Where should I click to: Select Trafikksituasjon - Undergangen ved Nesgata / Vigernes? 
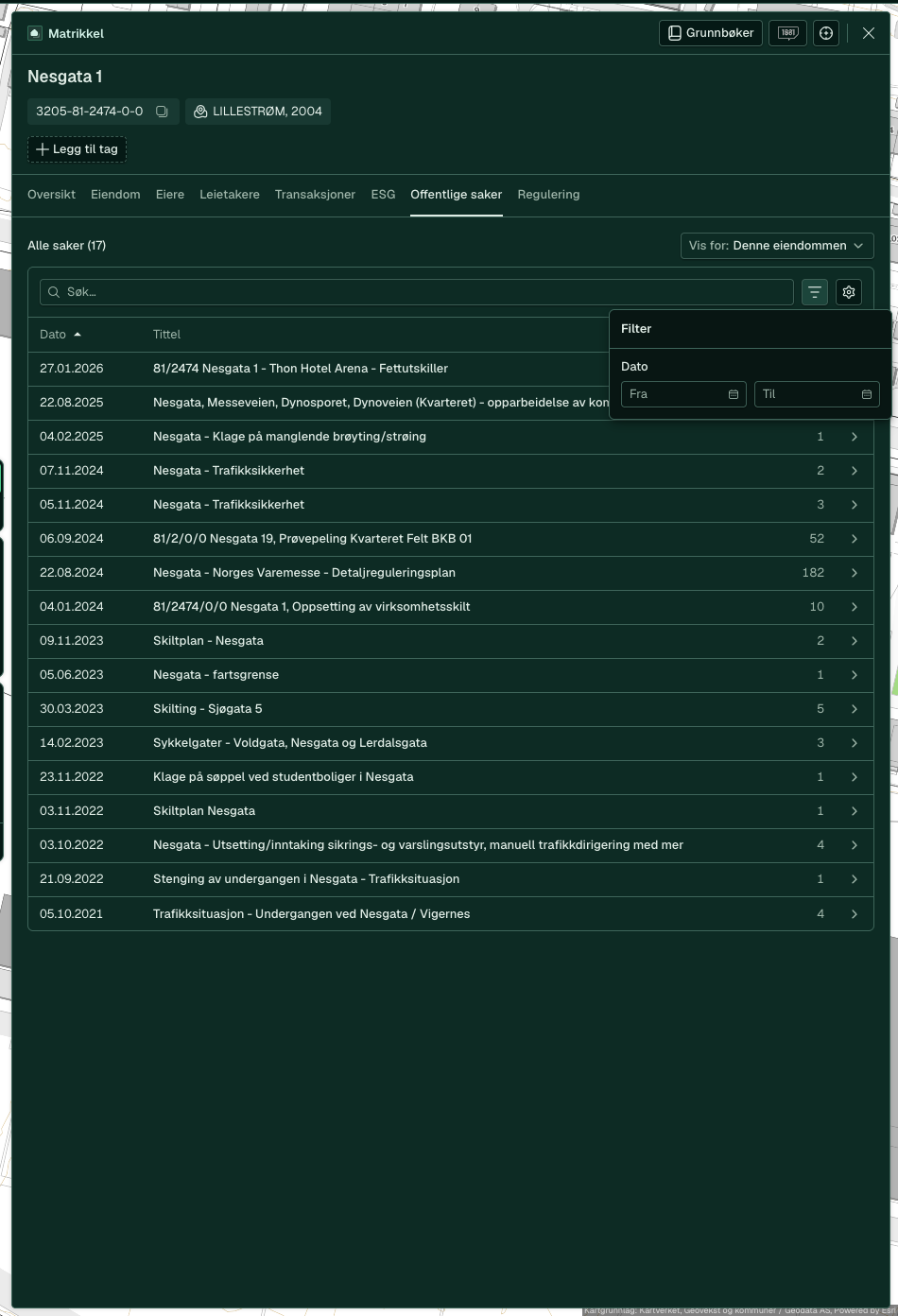(x=312, y=914)
